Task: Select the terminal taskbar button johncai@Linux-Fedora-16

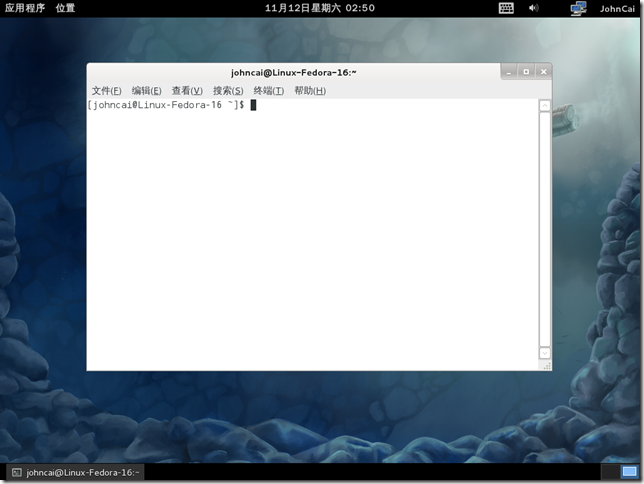Action: click(x=76, y=472)
